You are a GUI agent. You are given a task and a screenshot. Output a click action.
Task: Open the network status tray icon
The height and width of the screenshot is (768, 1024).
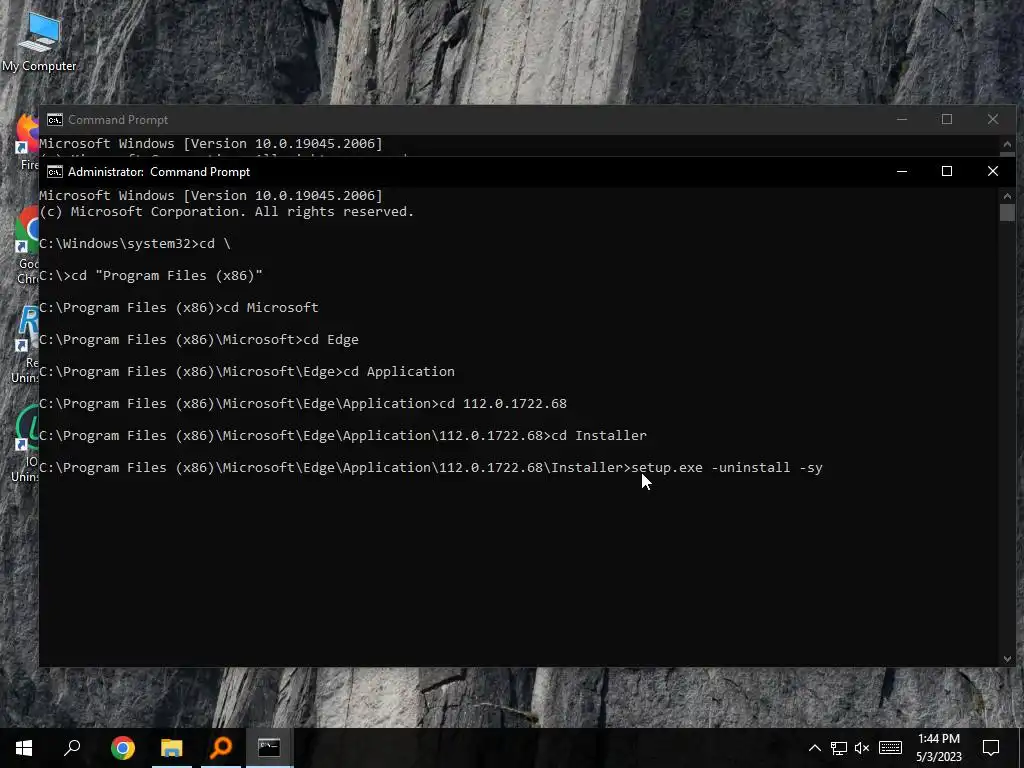coord(839,748)
